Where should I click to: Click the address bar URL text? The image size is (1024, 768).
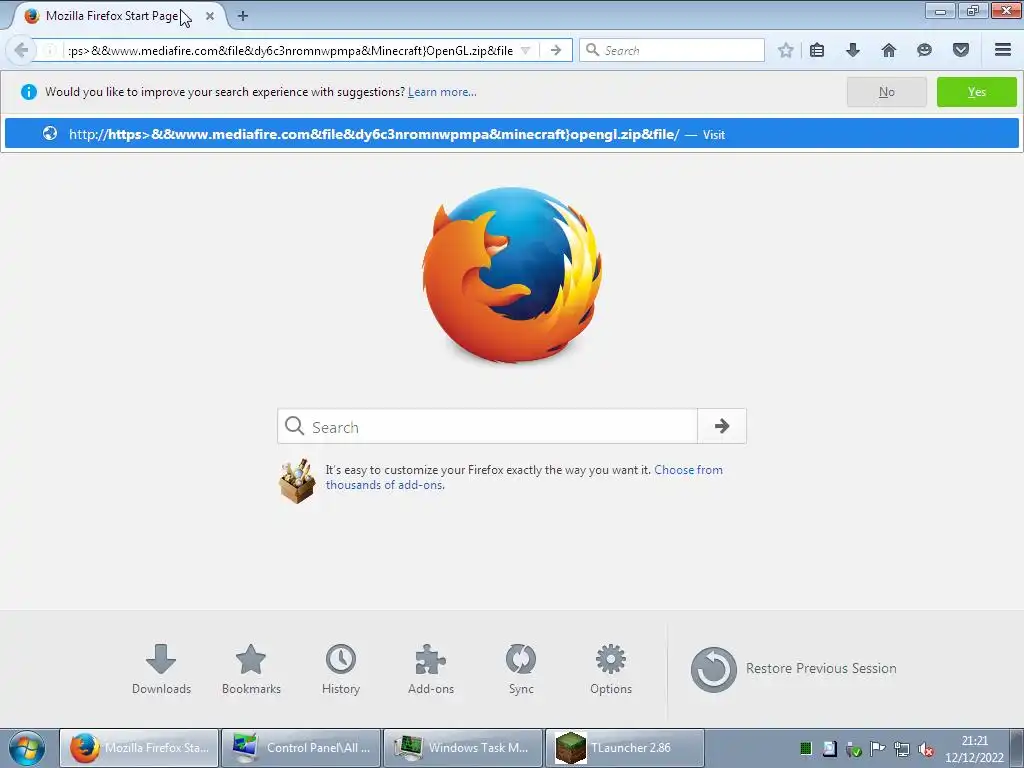291,50
